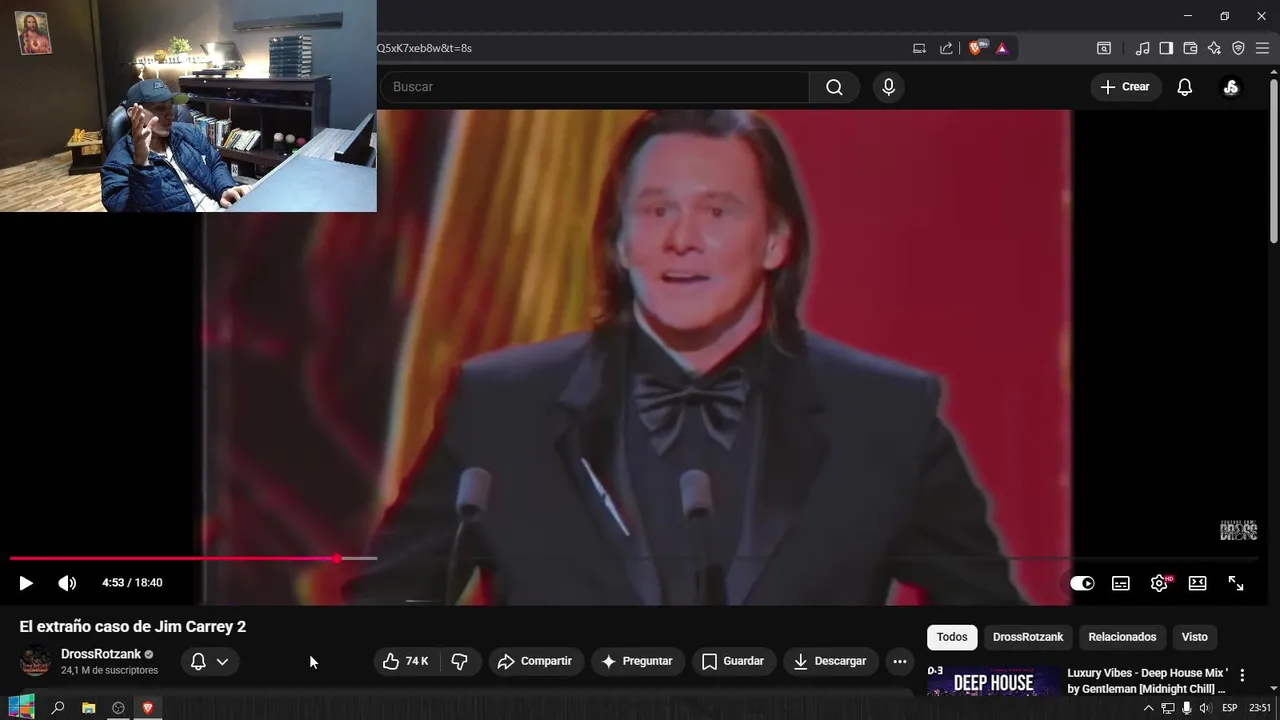Image resolution: width=1280 pixels, height=720 pixels.
Task: Expand the notification bell dropdown for DrossRotzank
Action: pos(210,661)
